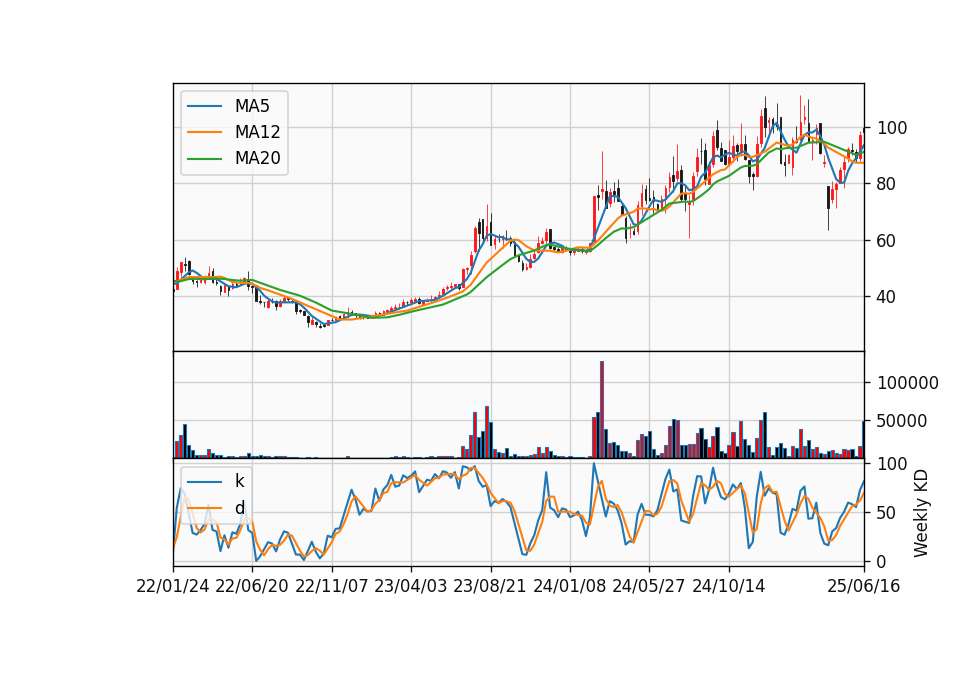The width and height of the screenshot is (960, 690).
Task: Click the orange MA12 legend line swatch
Action: point(204,132)
